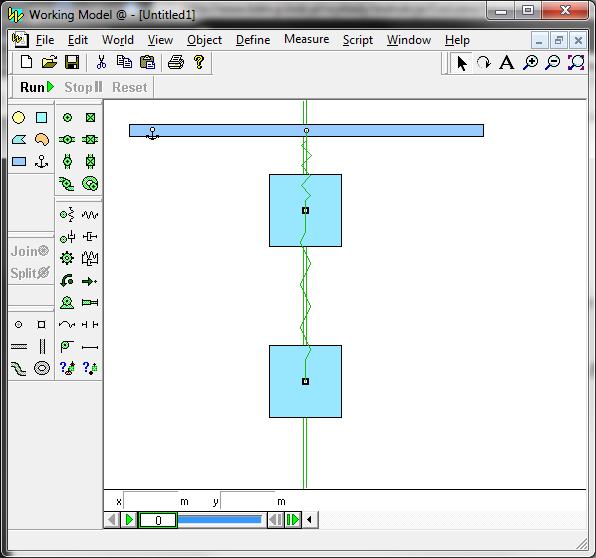Click the Save diskette icon
This screenshot has height=558, width=596.
coord(72,62)
